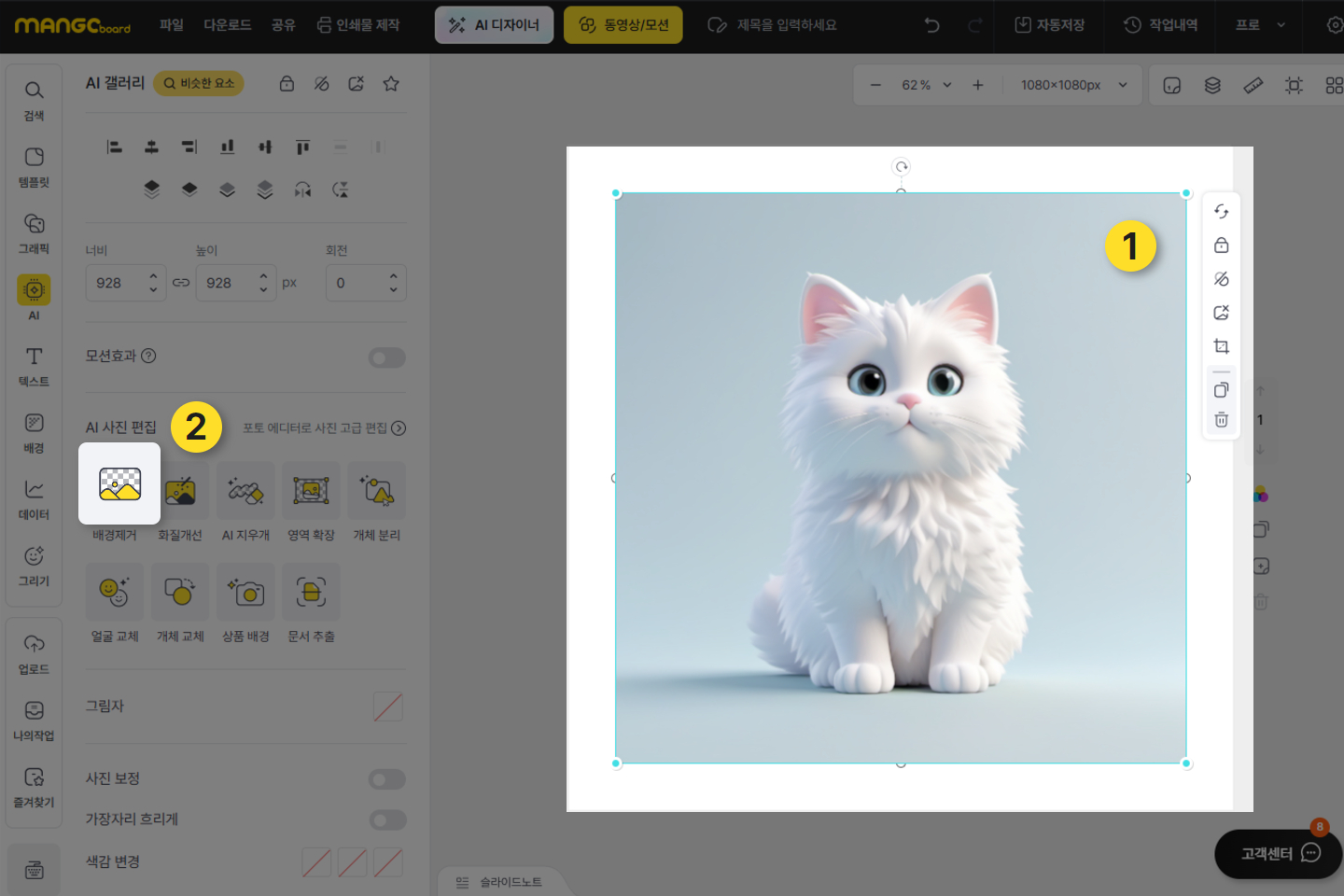Image resolution: width=1344 pixels, height=896 pixels.
Task: Select the 얼굴 교체 face swap tool
Action: tap(114, 593)
